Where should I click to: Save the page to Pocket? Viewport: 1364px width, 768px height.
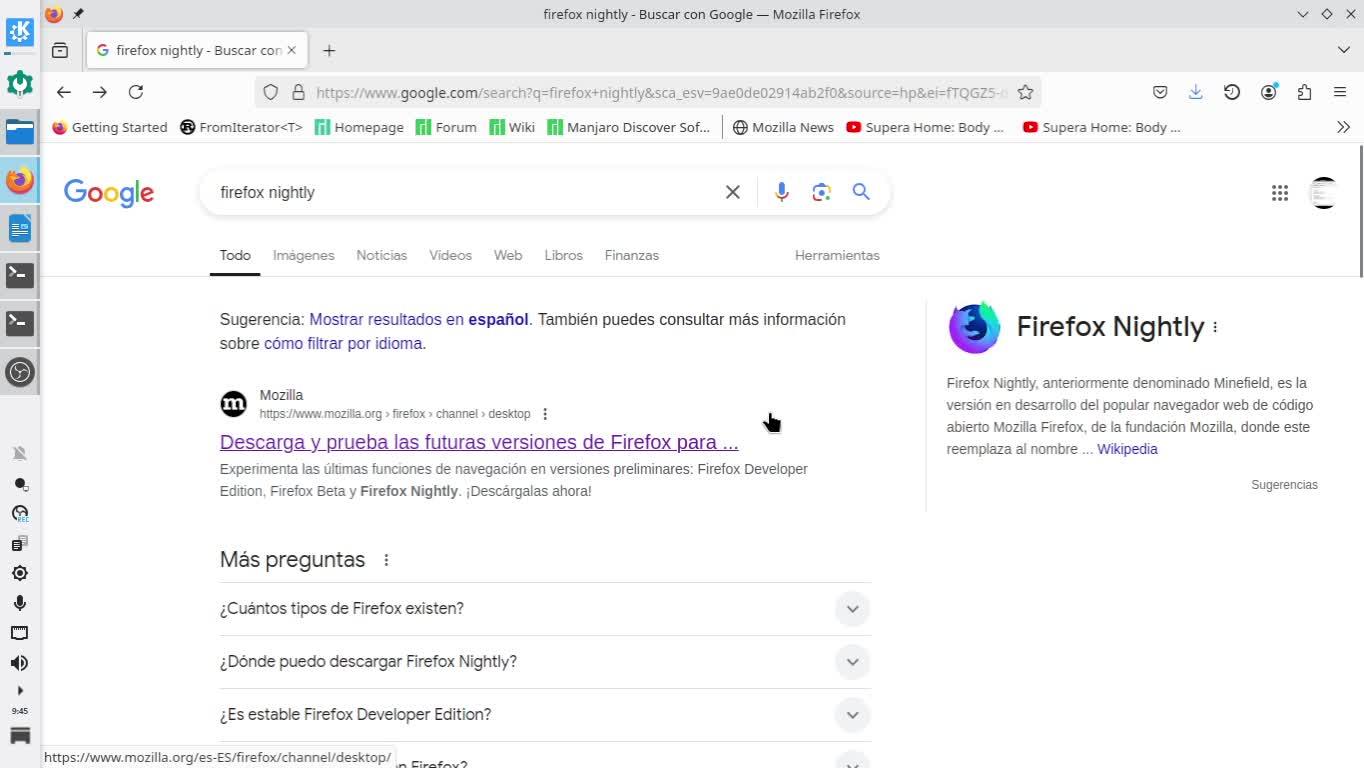1160,92
